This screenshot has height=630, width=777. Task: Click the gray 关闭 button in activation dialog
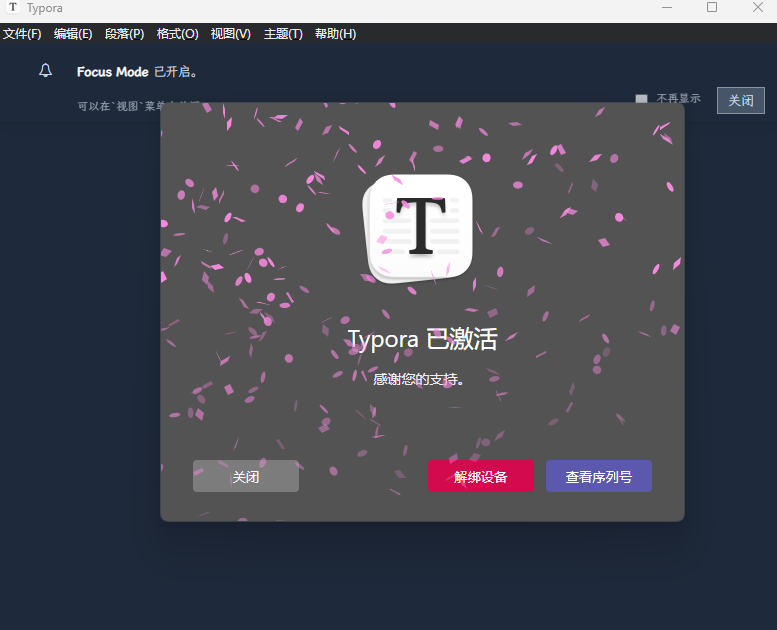pos(246,476)
